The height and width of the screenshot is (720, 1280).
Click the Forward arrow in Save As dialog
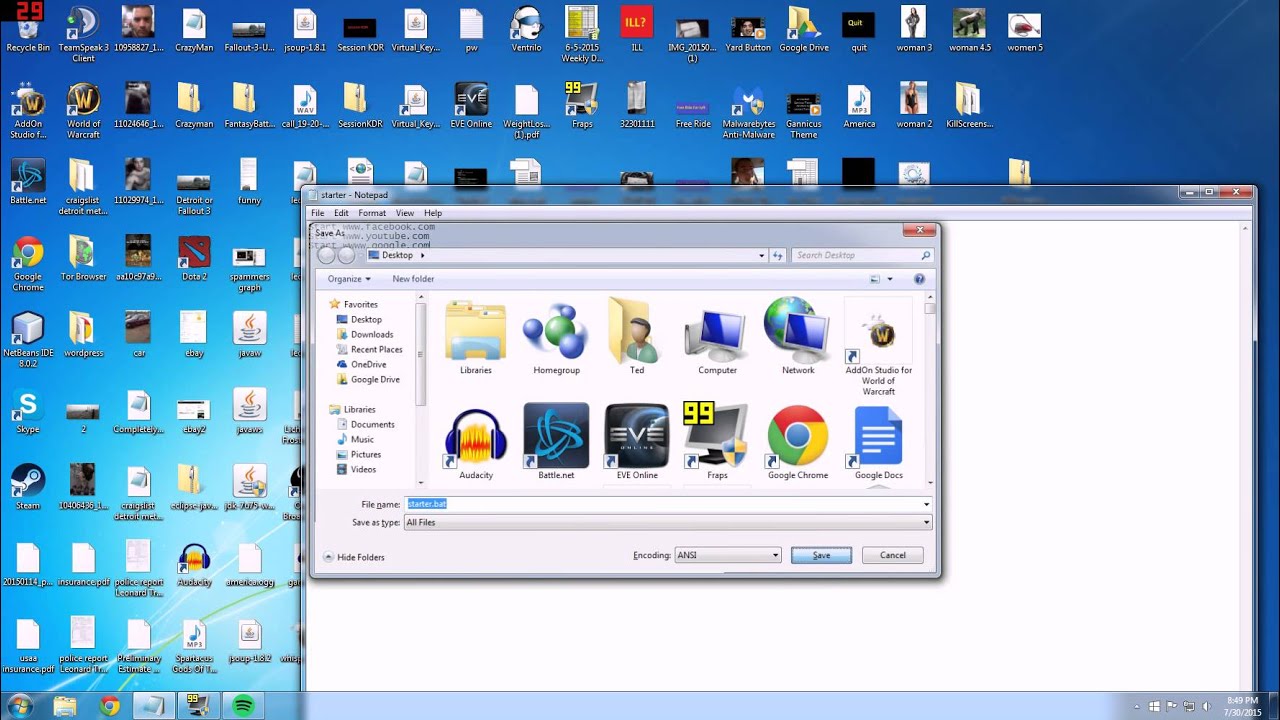[346, 255]
